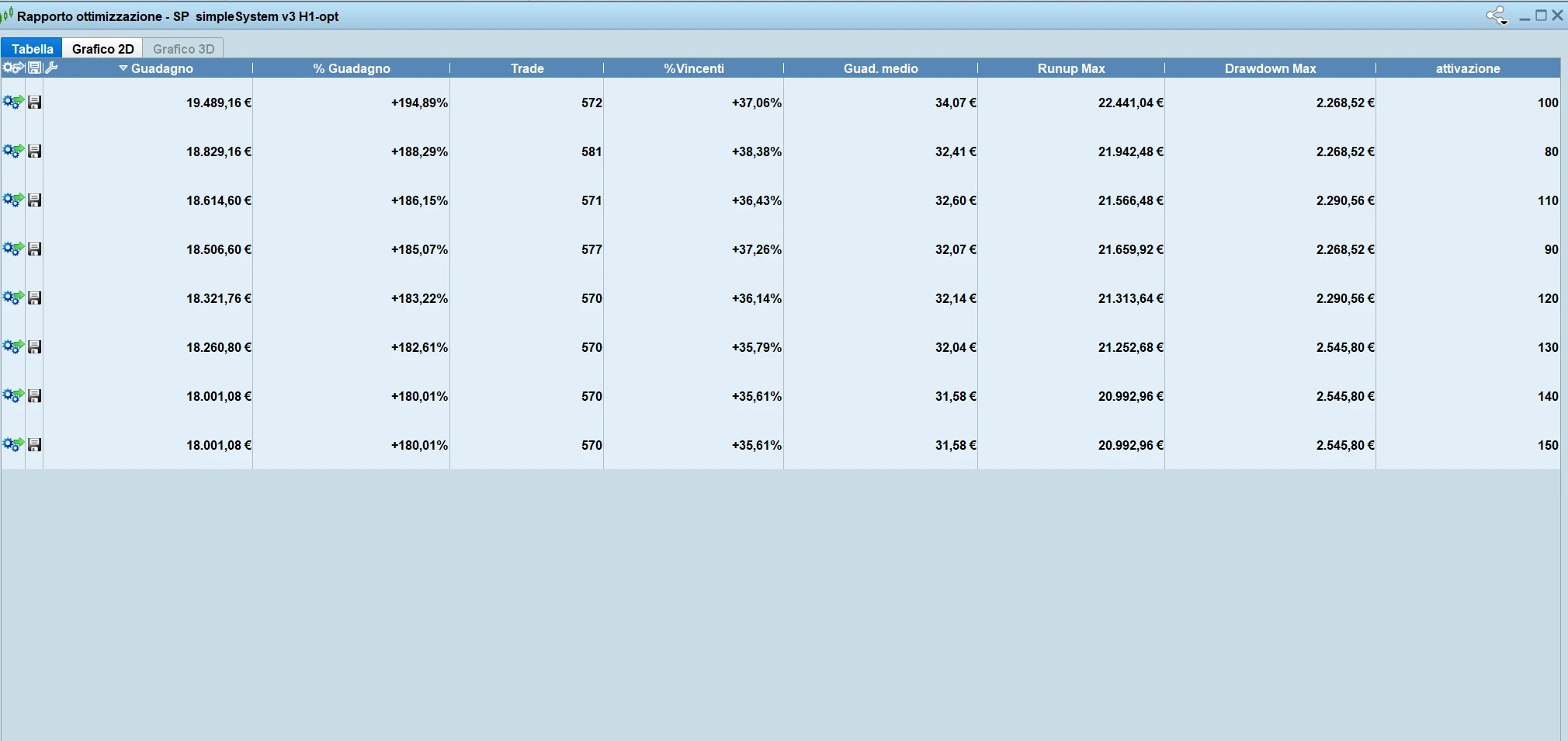Image resolution: width=1568 pixels, height=741 pixels.
Task: Select the +194,89% gain cell
Action: pos(352,103)
